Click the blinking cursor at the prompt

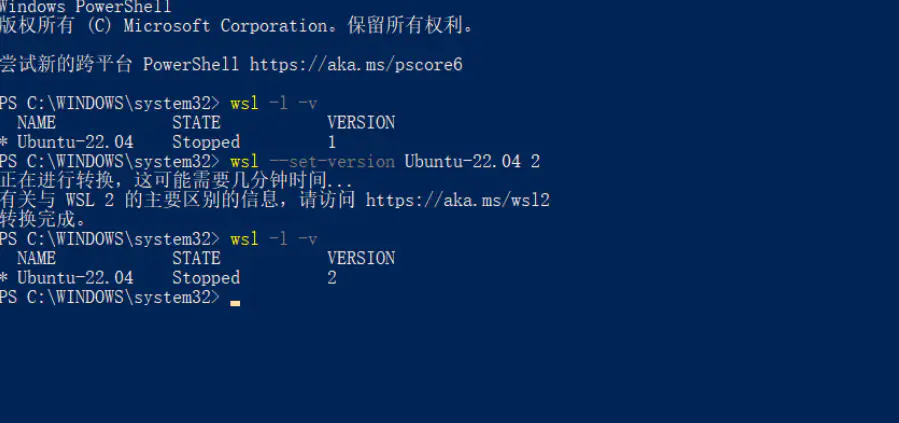coord(235,303)
